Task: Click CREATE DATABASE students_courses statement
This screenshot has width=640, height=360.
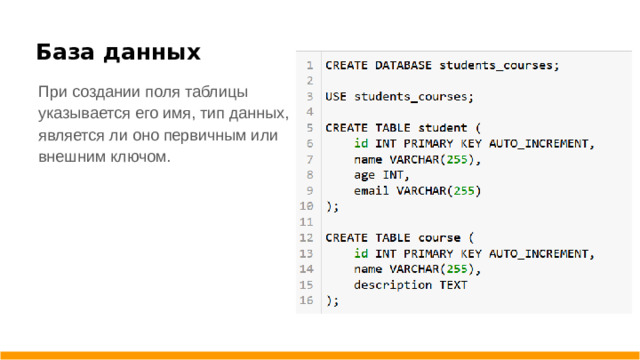Action: point(442,65)
